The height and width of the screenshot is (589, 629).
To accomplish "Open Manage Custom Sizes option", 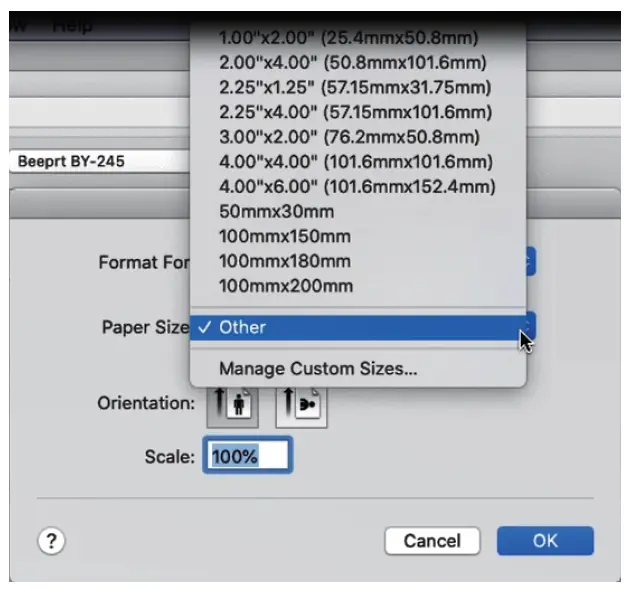I will [317, 368].
